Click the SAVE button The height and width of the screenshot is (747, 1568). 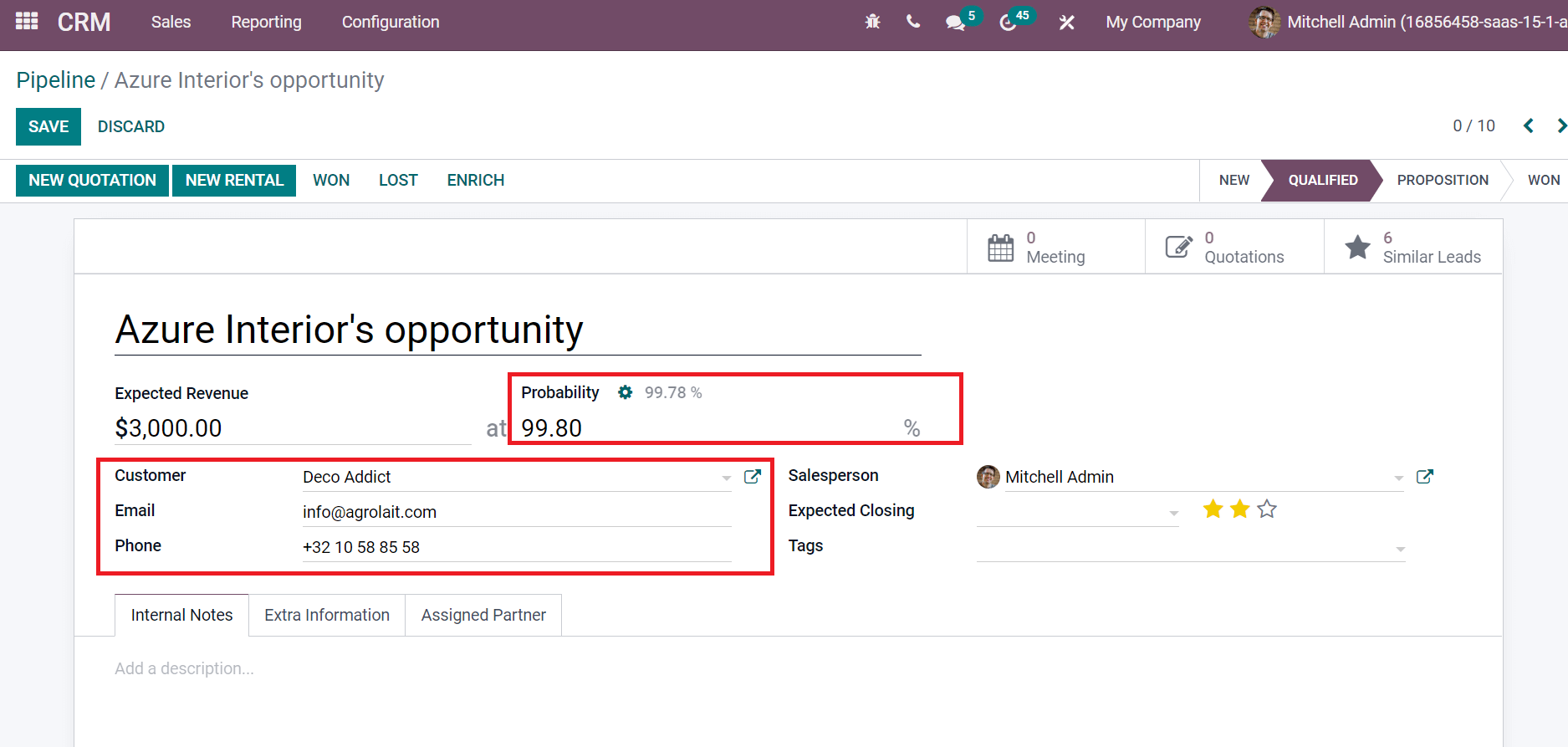coord(49,126)
